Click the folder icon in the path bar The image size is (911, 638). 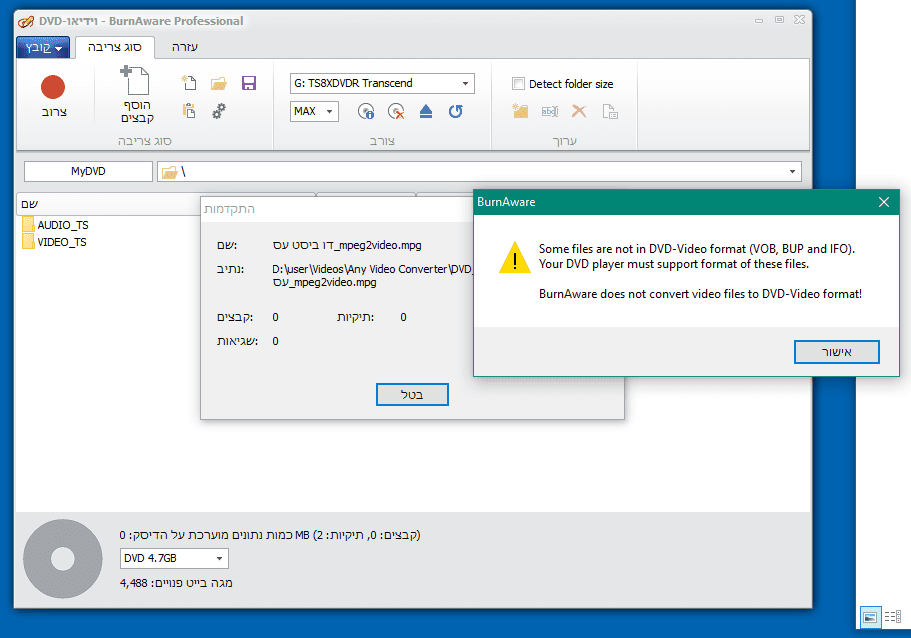169,172
